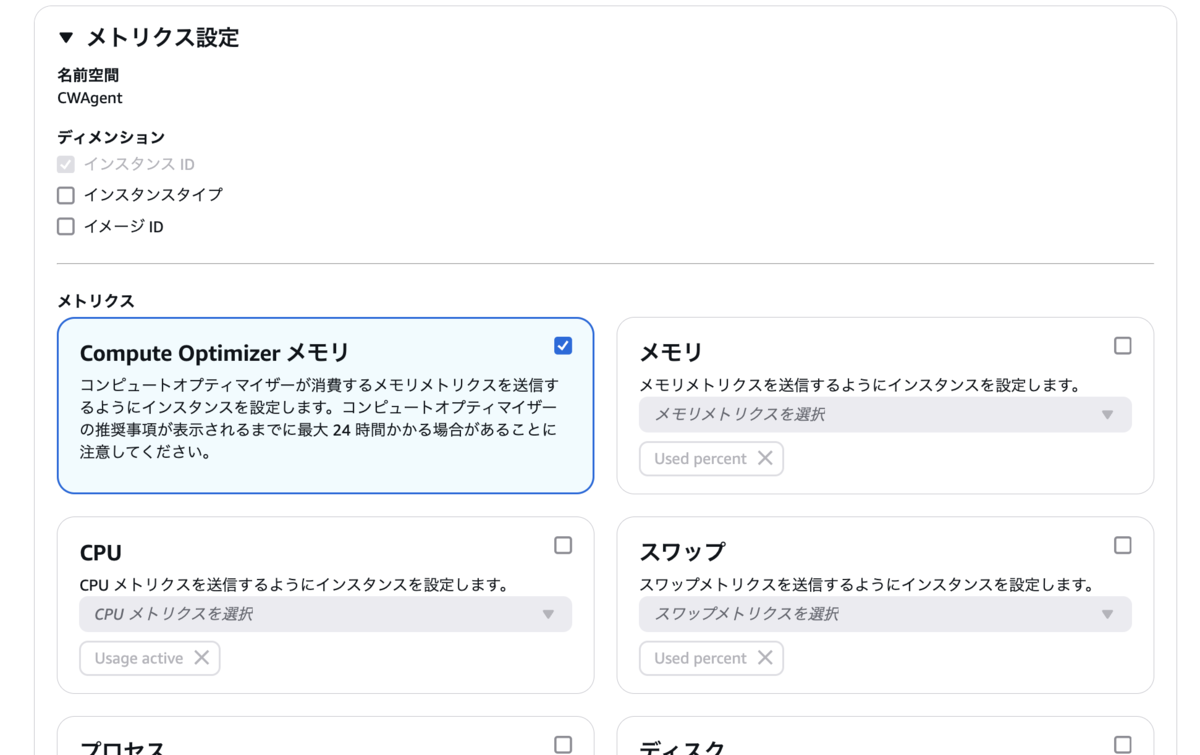Uncheck the Compute Optimizer メモリ checkbox
The width and height of the screenshot is (1200, 755).
(563, 346)
